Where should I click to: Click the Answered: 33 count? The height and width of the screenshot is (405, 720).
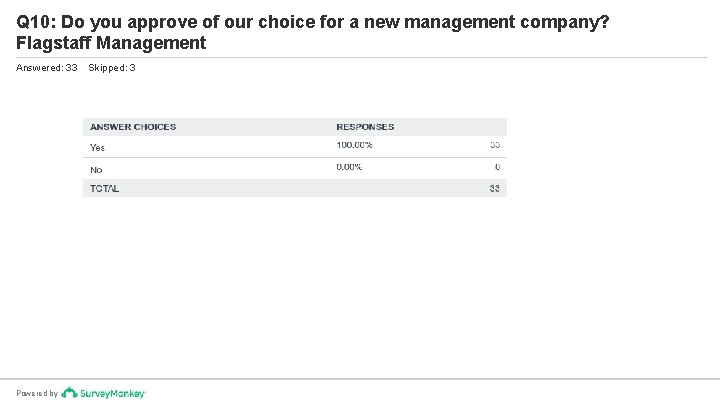pyautogui.click(x=46, y=68)
